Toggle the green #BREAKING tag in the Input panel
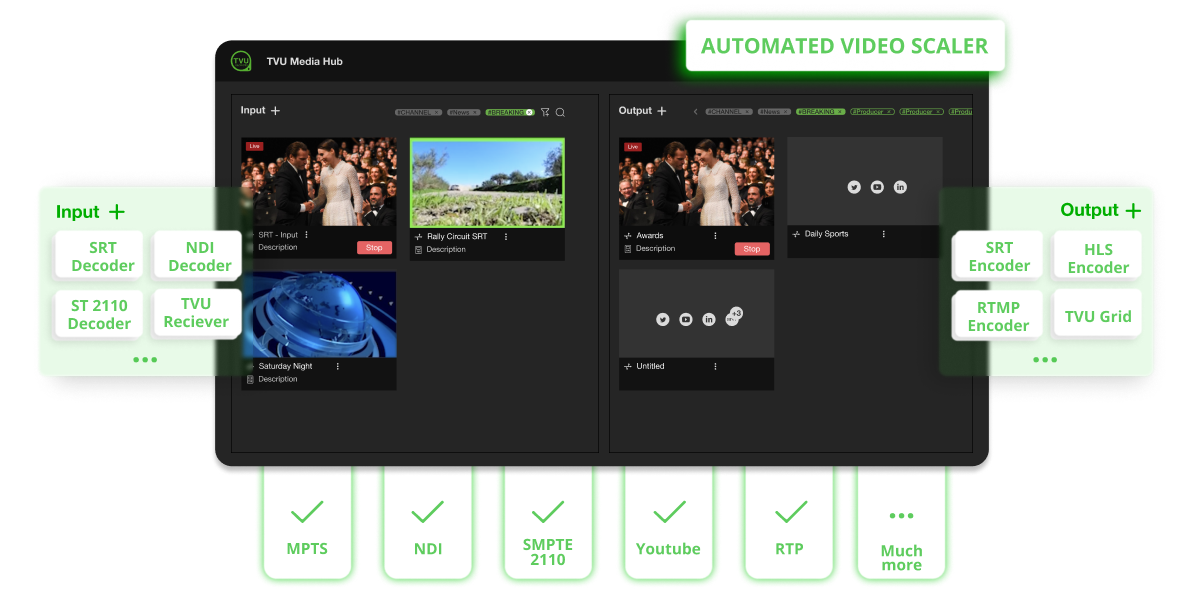This screenshot has width=1200, height=589. pyautogui.click(x=510, y=112)
